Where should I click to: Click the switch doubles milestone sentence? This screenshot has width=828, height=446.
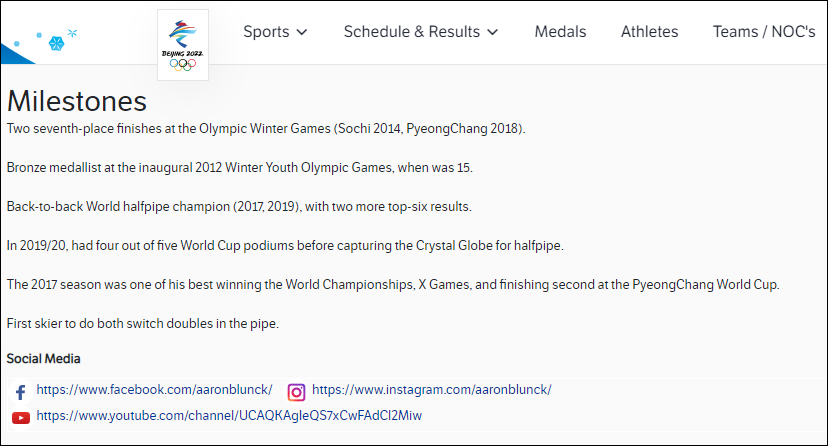point(142,323)
